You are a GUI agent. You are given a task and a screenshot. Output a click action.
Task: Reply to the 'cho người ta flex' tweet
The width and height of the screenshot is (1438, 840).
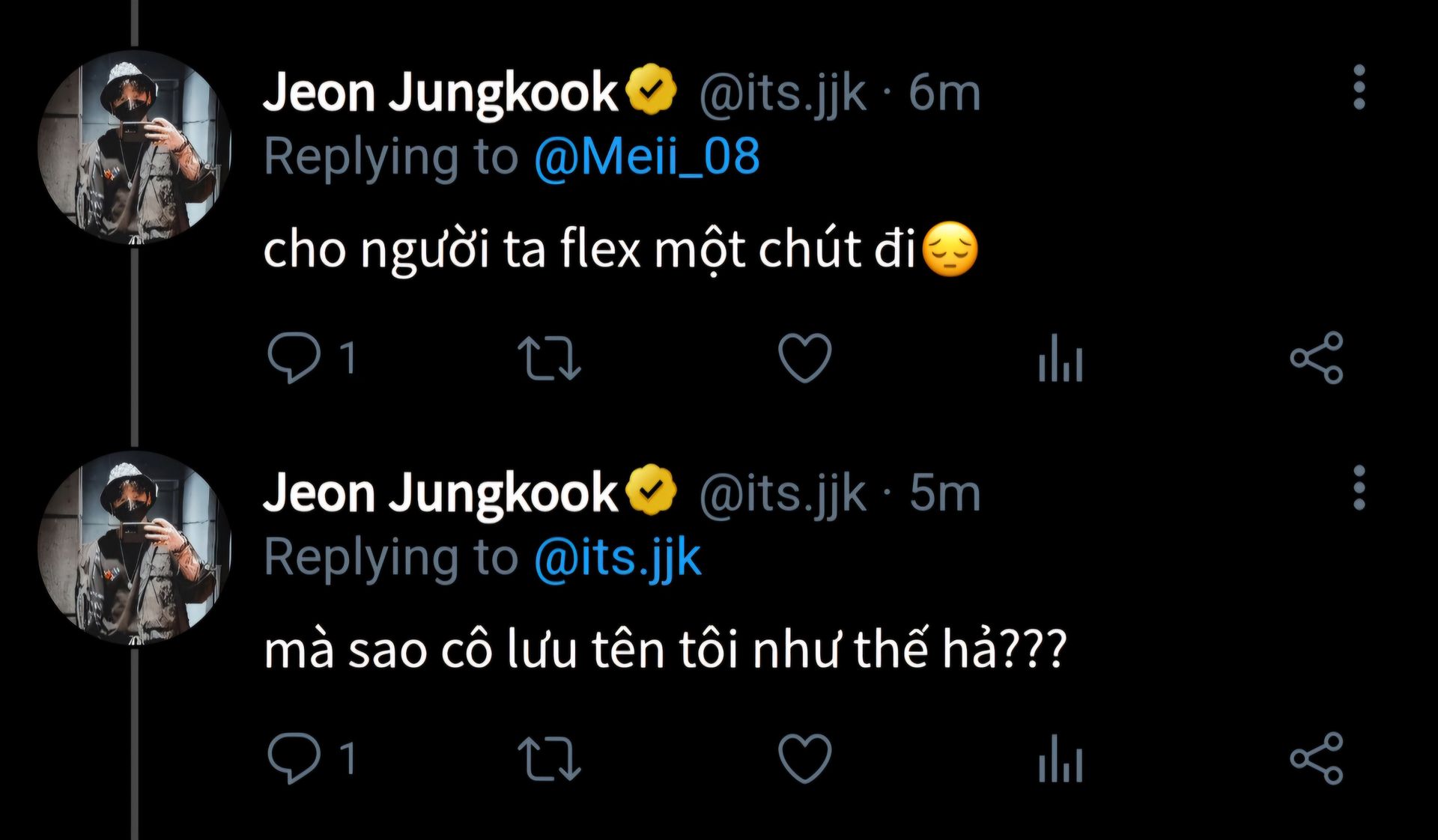tap(294, 358)
